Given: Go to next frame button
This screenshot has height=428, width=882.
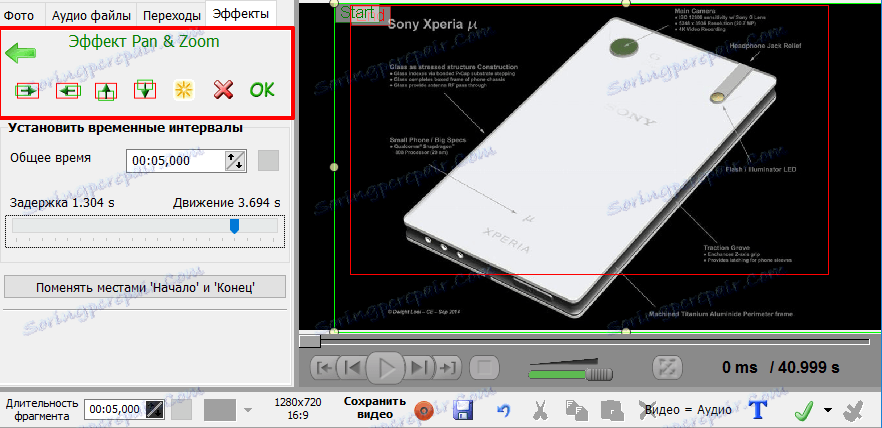Looking at the screenshot, I should point(419,368).
